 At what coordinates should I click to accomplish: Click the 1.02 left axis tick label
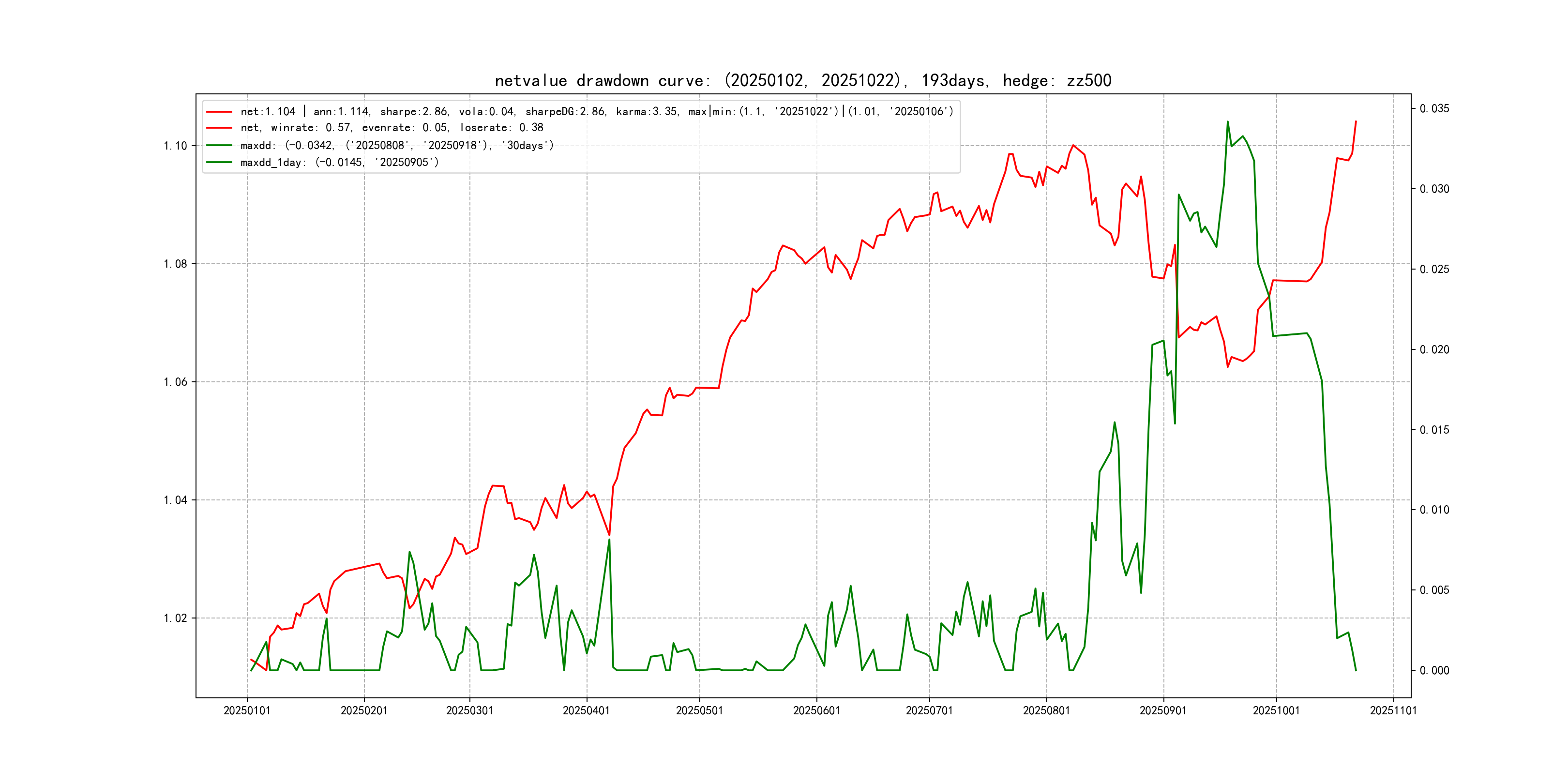tap(175, 618)
